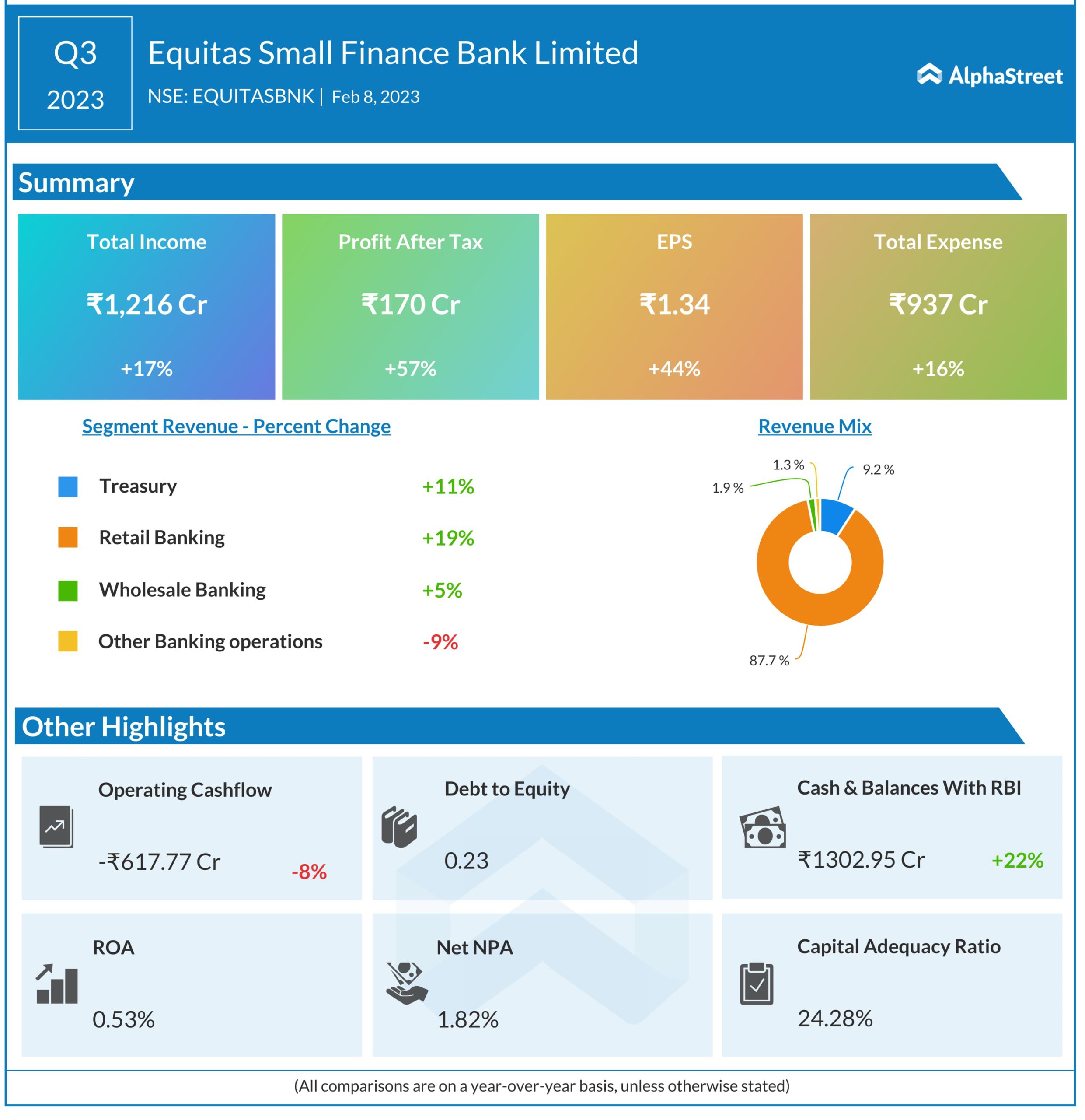Select the Profit After Tax card
This screenshot has width=1085, height=1120.
410,307
